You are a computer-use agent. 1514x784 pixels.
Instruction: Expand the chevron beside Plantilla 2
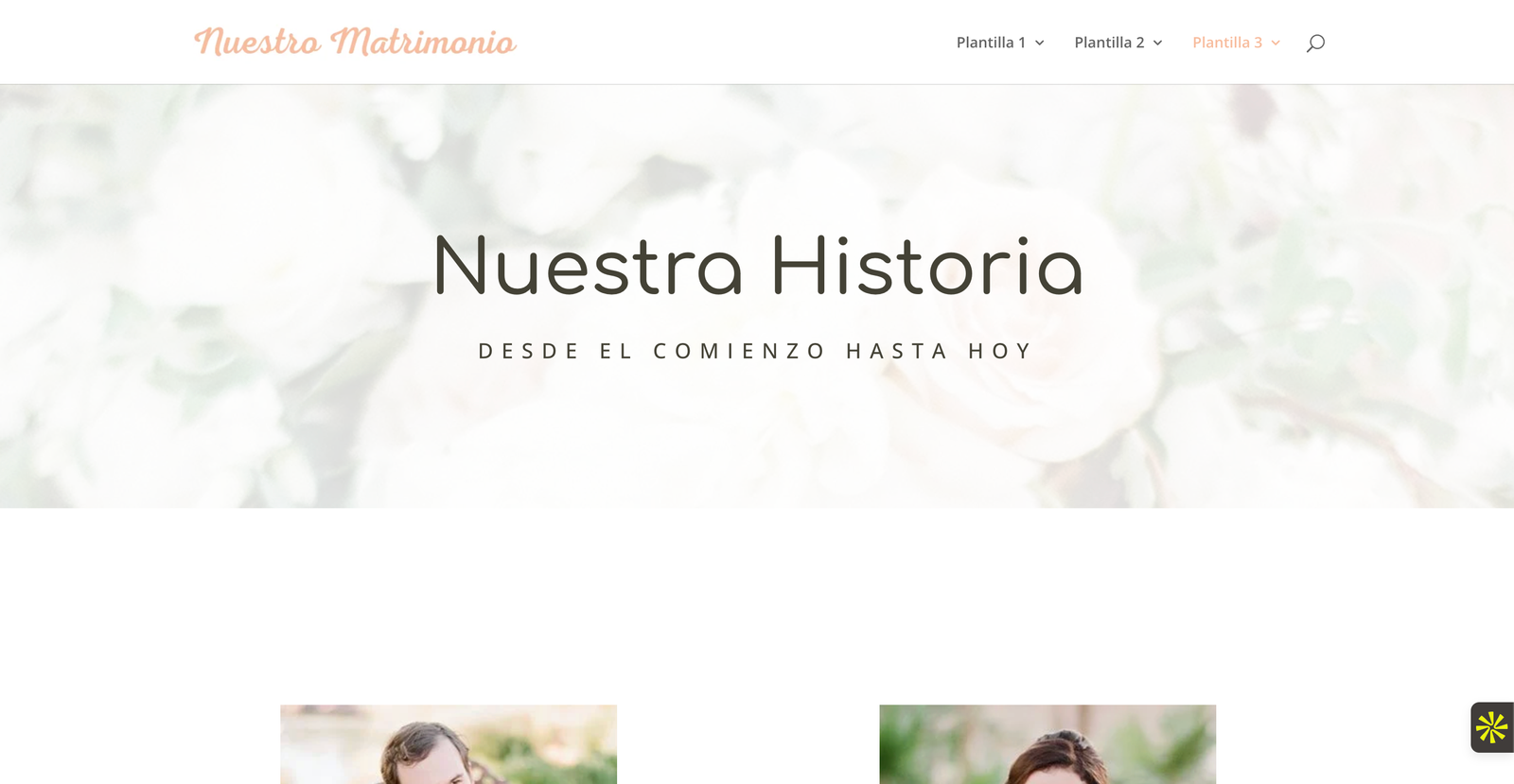pyautogui.click(x=1157, y=43)
